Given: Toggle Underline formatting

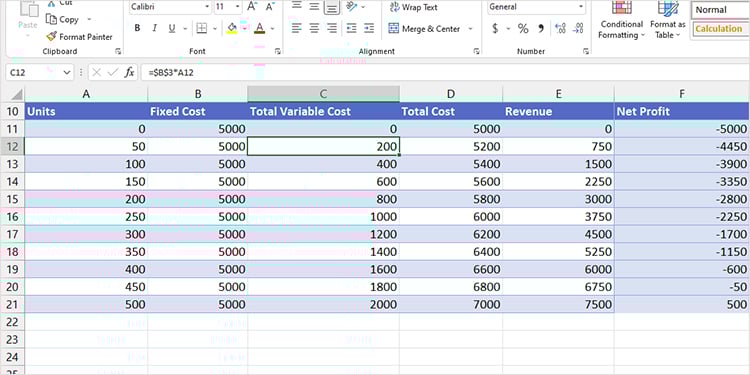Looking at the screenshot, I should tap(172, 28).
